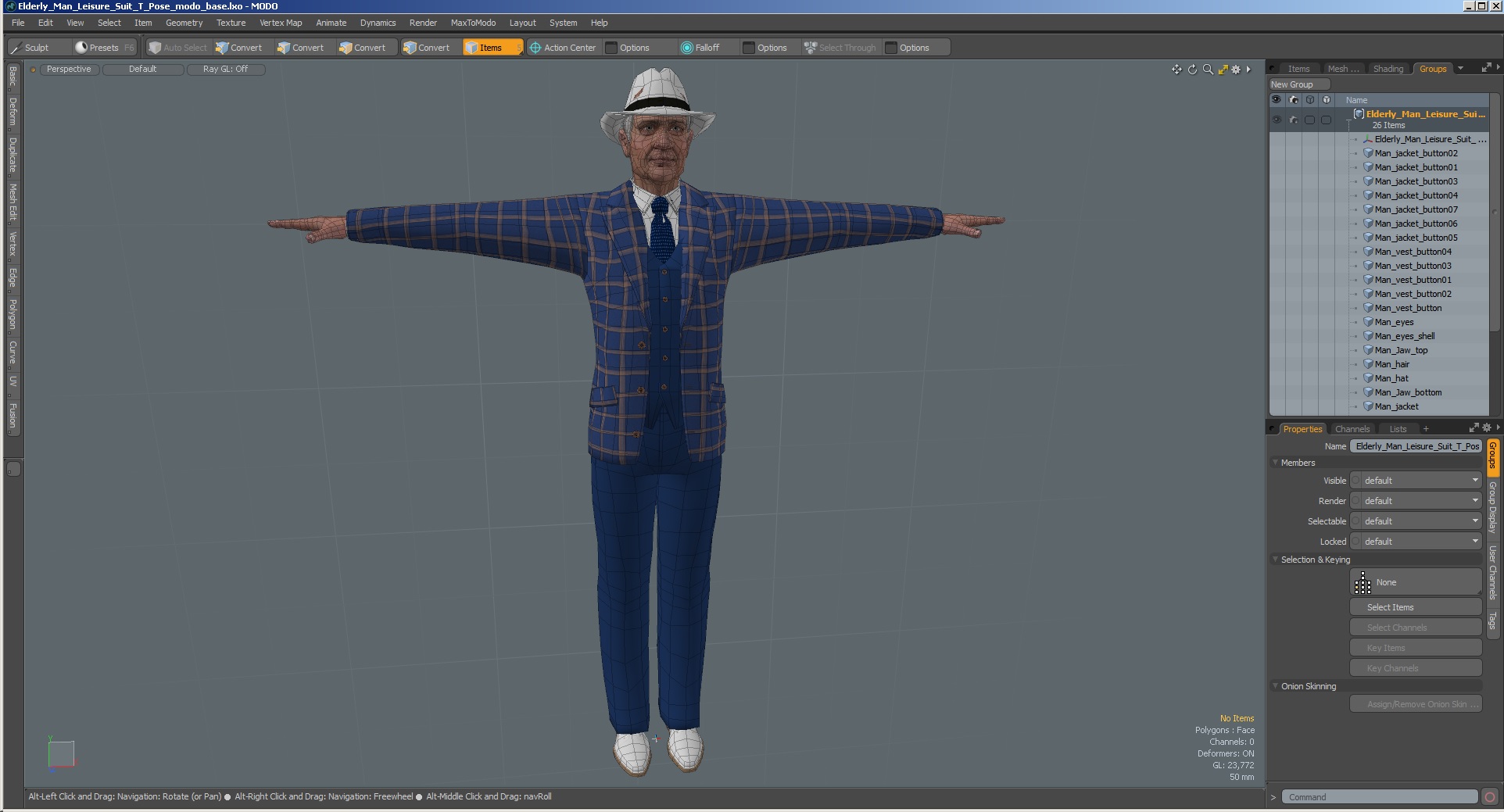Click the Action Center button
This screenshot has width=1504, height=812.
point(563,48)
